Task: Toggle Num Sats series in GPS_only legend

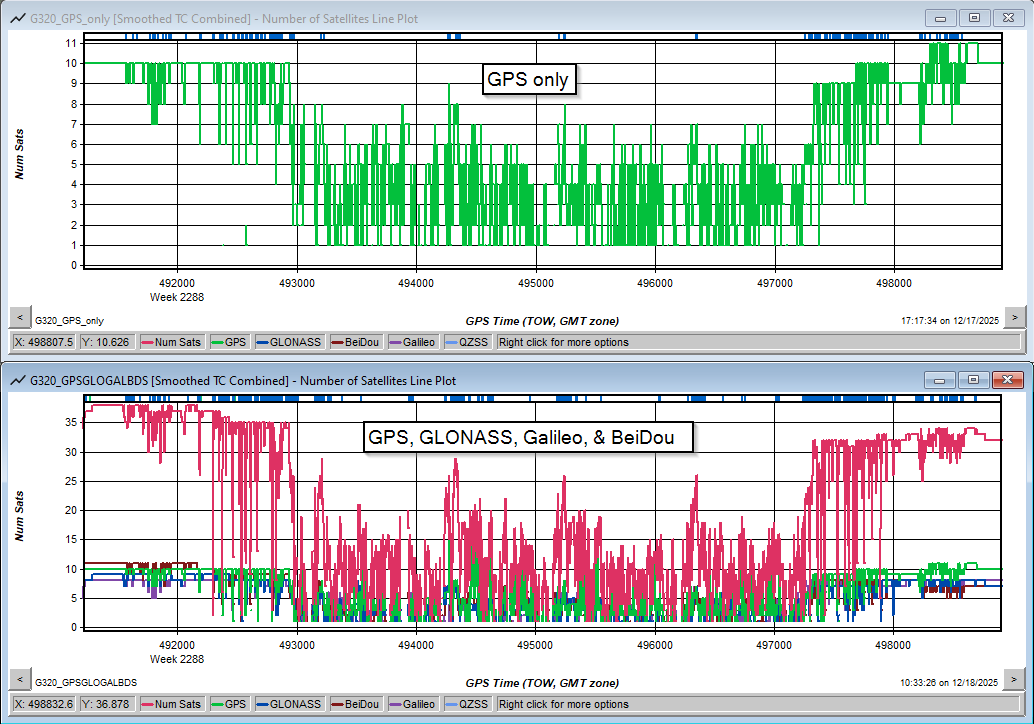Action: [171, 342]
